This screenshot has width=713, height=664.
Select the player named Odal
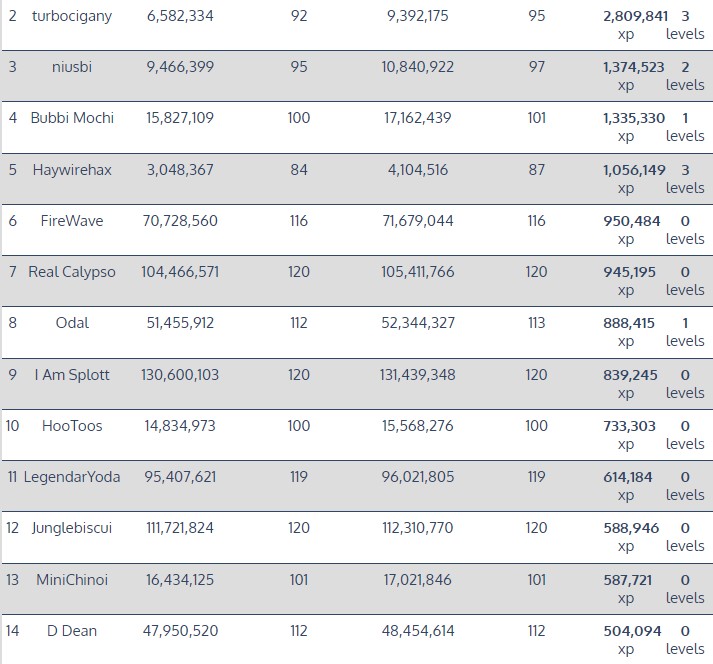tap(72, 323)
